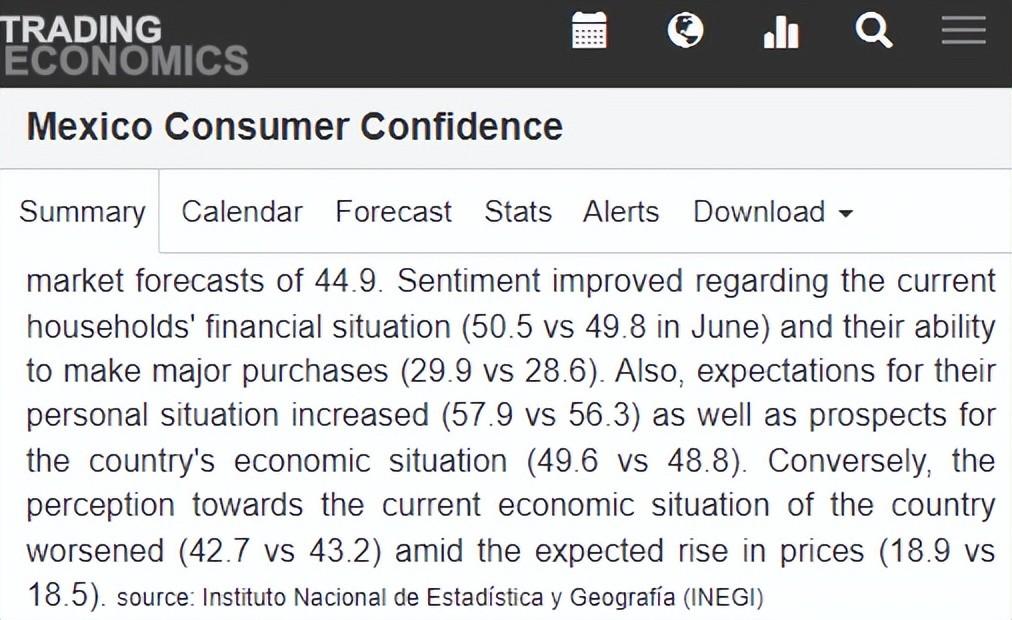Click the globe countries icon
Viewport: 1012px width, 620px height.
[x=685, y=30]
